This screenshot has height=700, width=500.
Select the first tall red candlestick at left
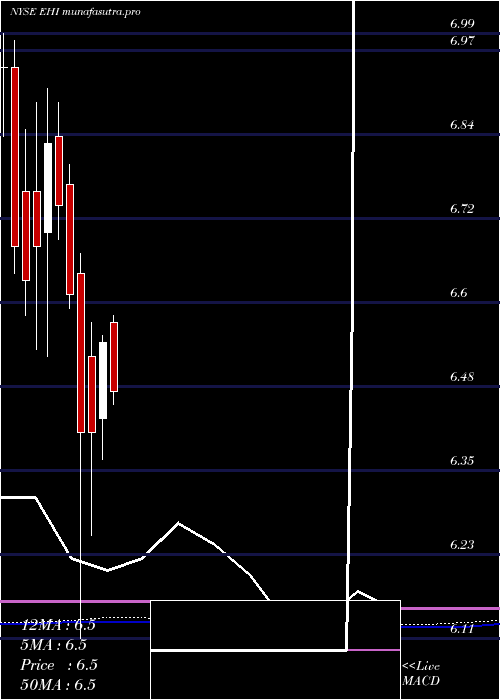coord(15,157)
